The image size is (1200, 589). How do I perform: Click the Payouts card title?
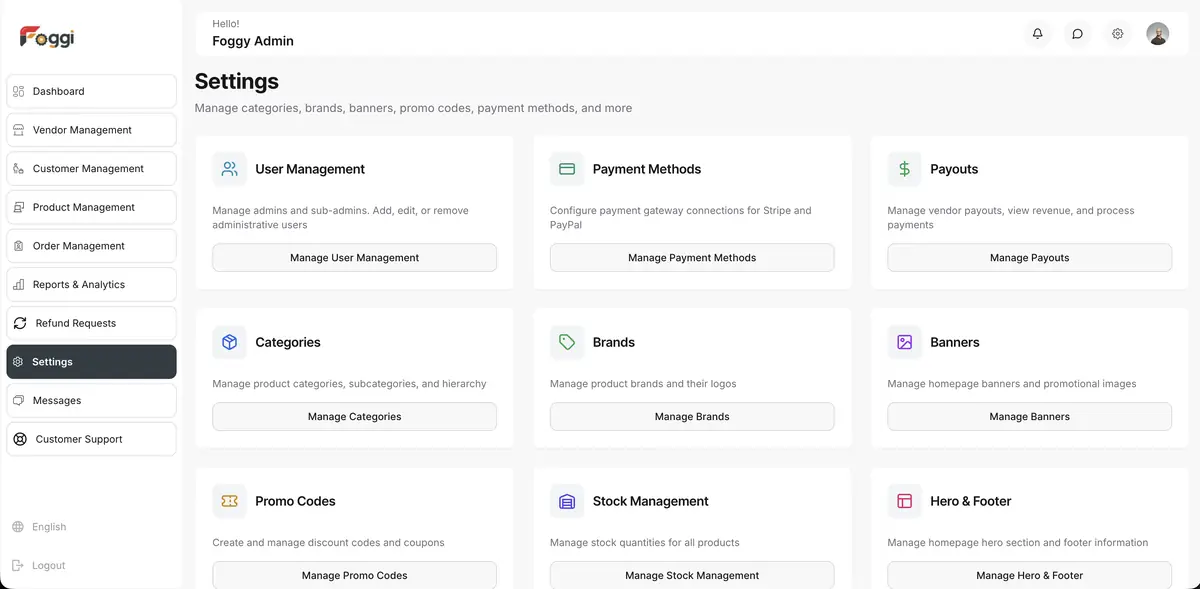tap(954, 169)
